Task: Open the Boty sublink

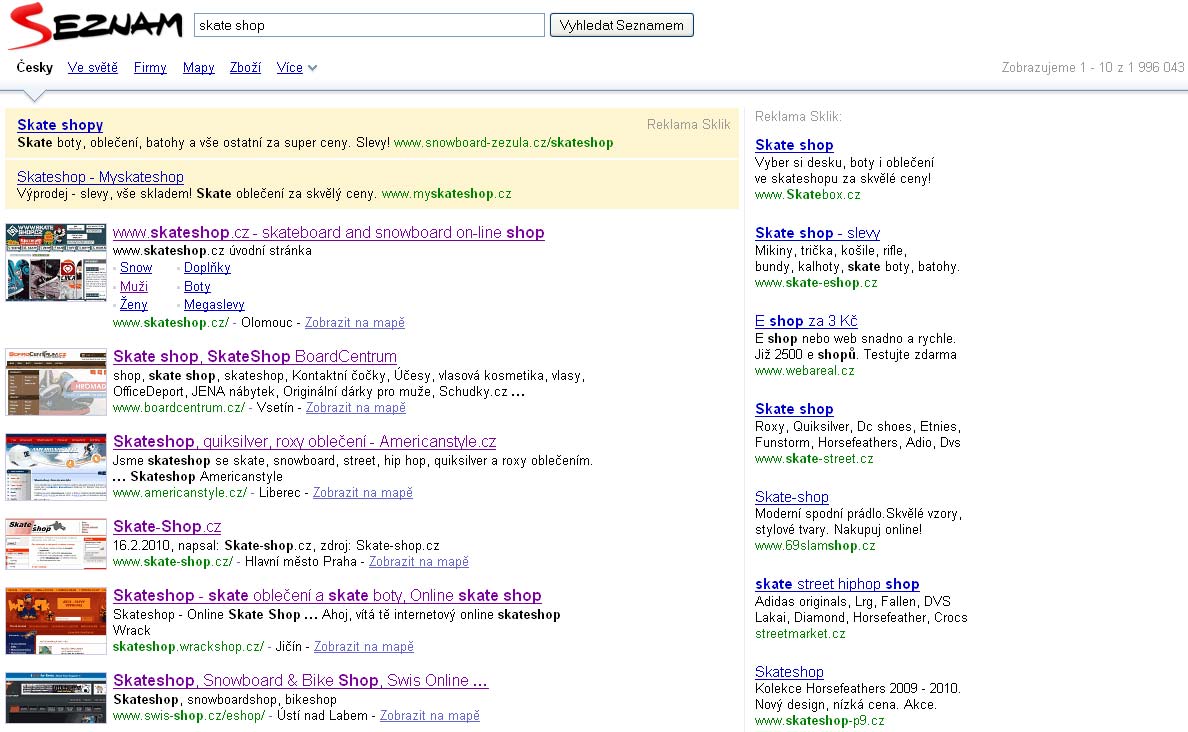Action: [197, 286]
